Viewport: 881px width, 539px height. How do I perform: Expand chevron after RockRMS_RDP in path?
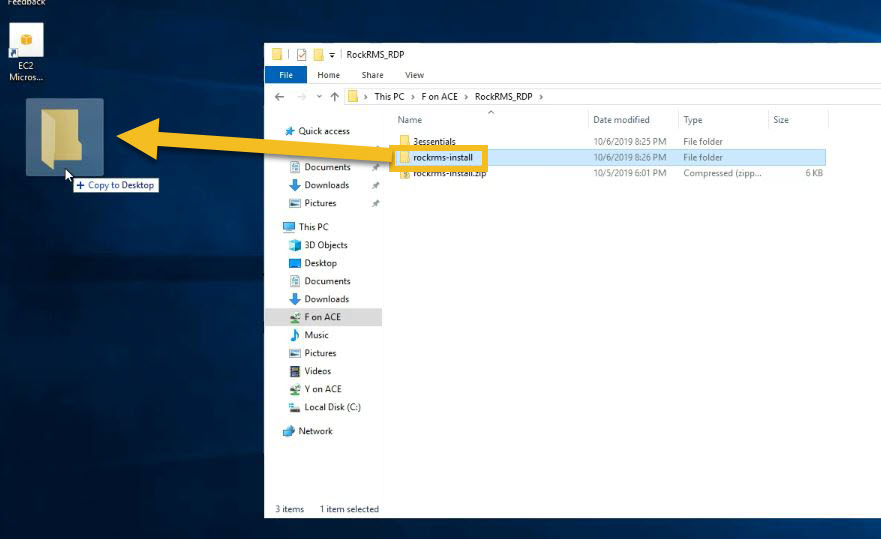[x=541, y=97]
